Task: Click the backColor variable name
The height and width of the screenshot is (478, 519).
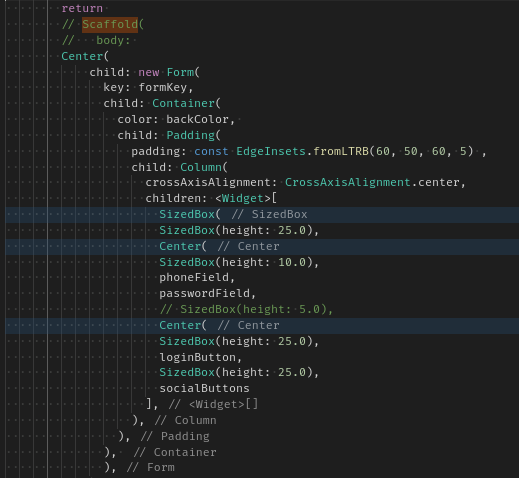Action: pyautogui.click(x=197, y=120)
